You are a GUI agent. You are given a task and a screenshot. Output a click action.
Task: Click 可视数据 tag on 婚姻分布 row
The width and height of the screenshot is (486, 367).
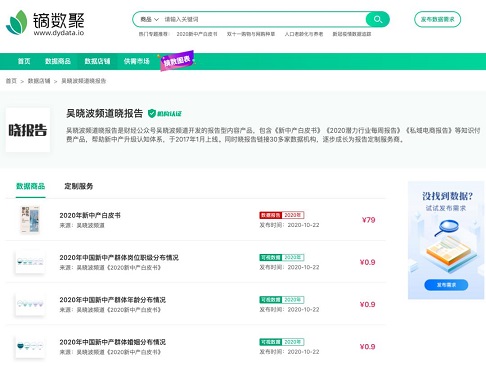[270, 342]
